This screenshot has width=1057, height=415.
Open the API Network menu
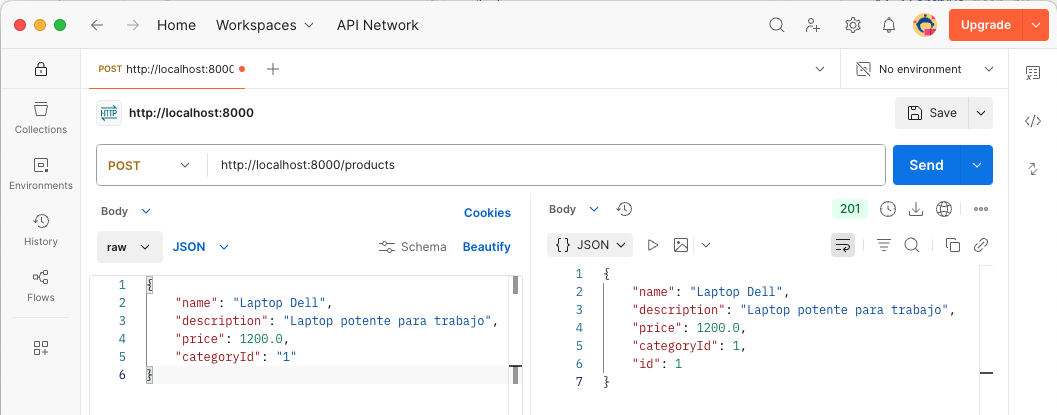click(378, 25)
